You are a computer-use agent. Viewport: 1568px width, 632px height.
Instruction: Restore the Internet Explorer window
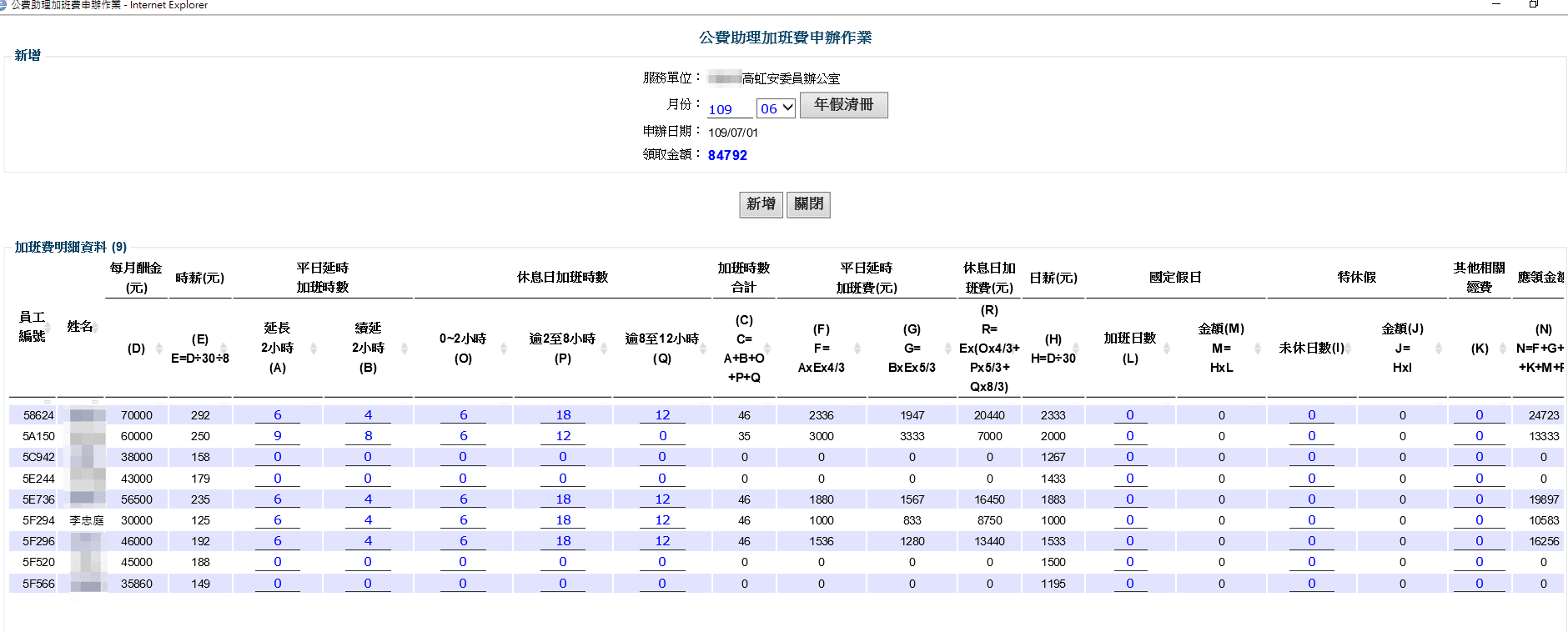click(1533, 4)
